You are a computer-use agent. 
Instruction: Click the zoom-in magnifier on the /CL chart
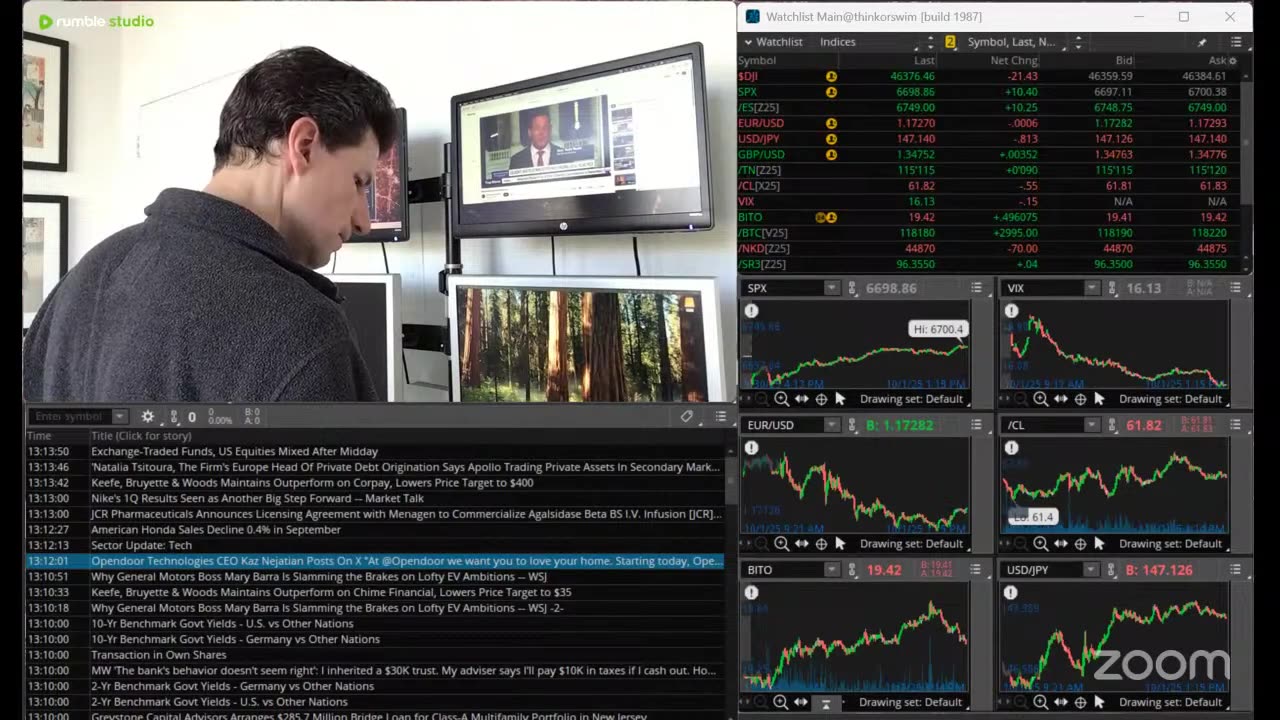pyautogui.click(x=1041, y=544)
